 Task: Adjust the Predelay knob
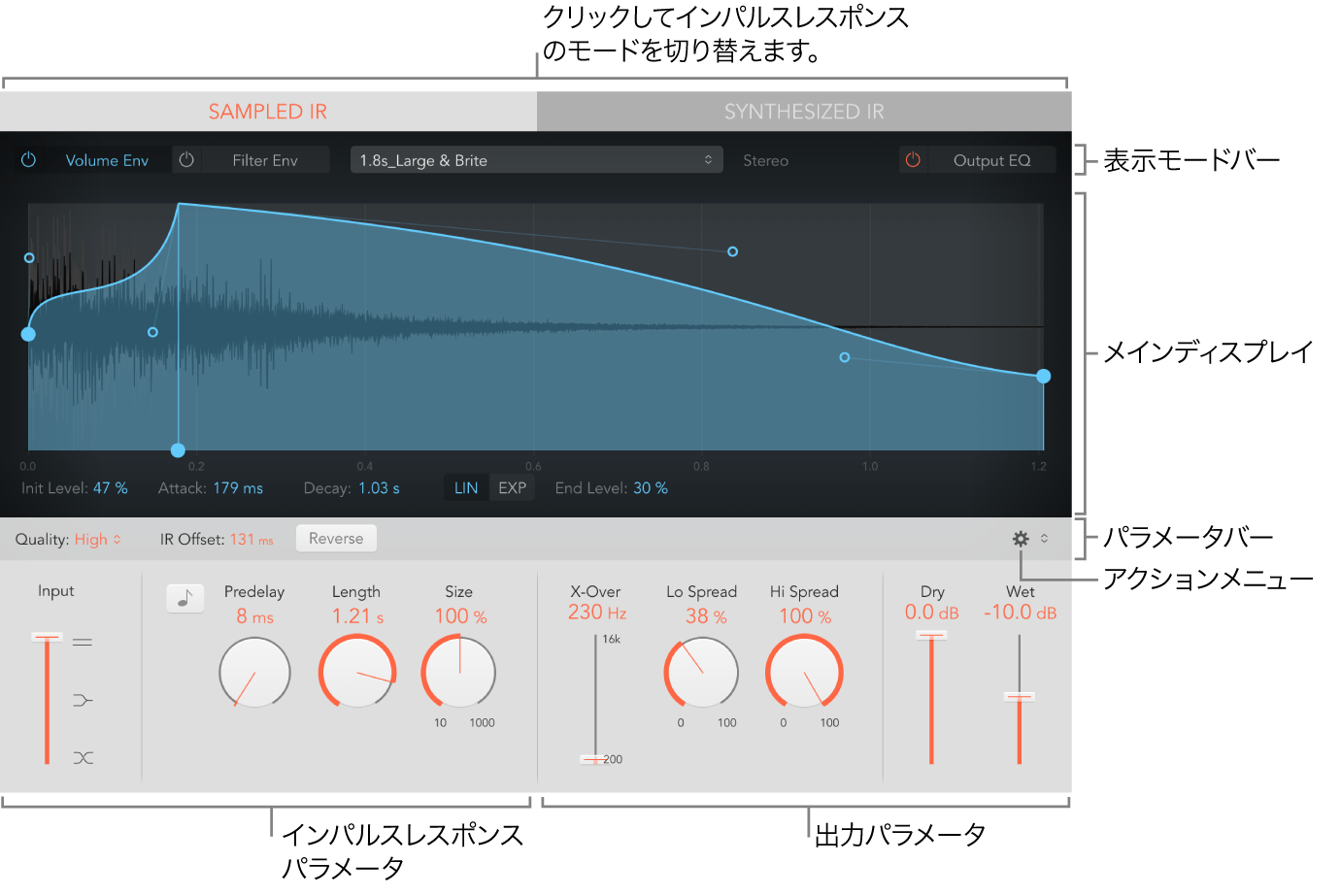254,672
